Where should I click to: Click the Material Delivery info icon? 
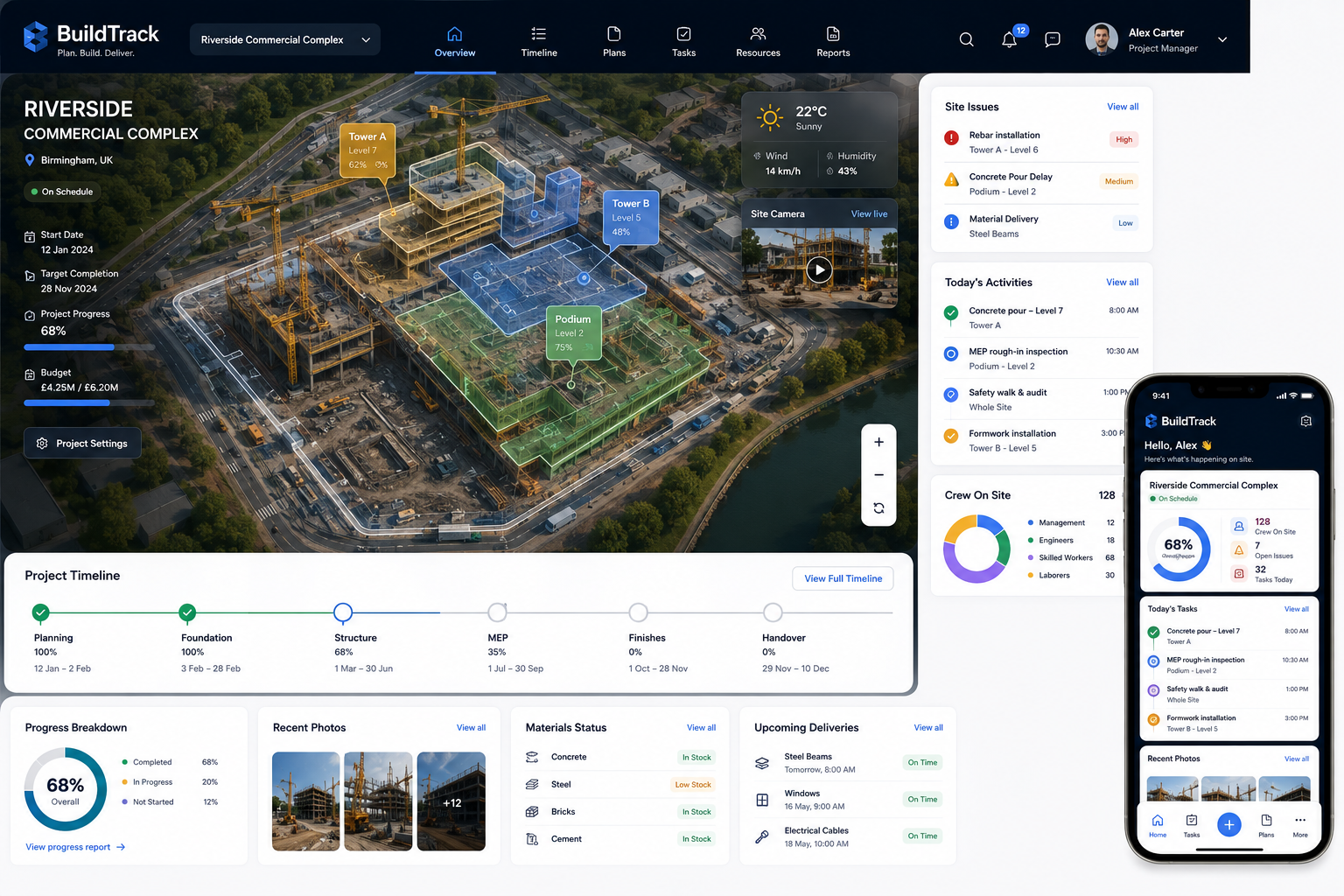(951, 221)
